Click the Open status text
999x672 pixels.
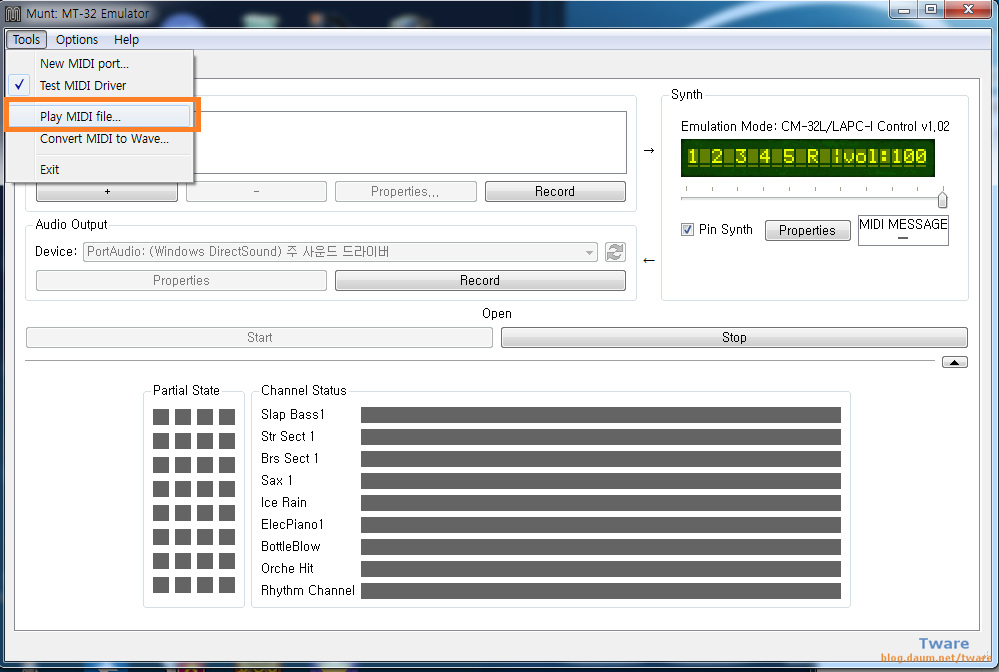(496, 313)
